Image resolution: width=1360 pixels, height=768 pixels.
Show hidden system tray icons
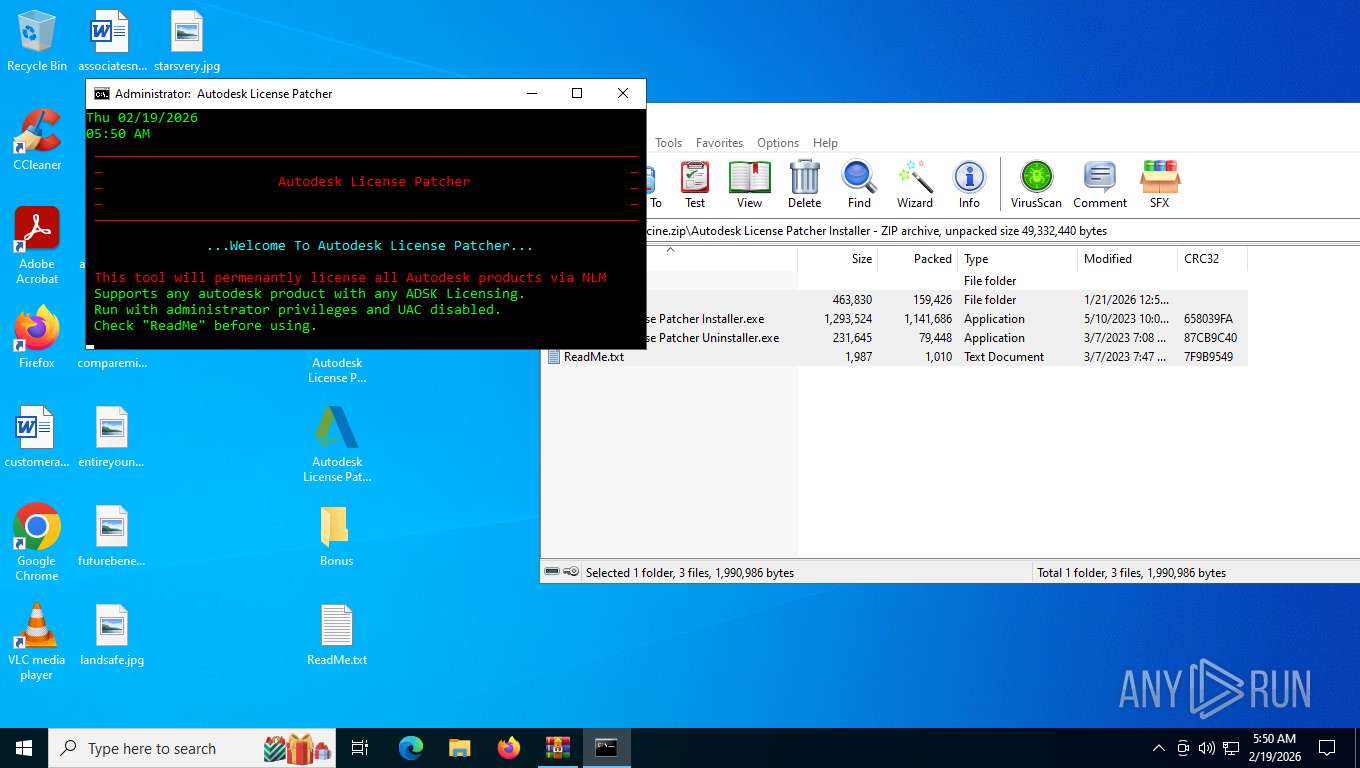click(x=1158, y=748)
